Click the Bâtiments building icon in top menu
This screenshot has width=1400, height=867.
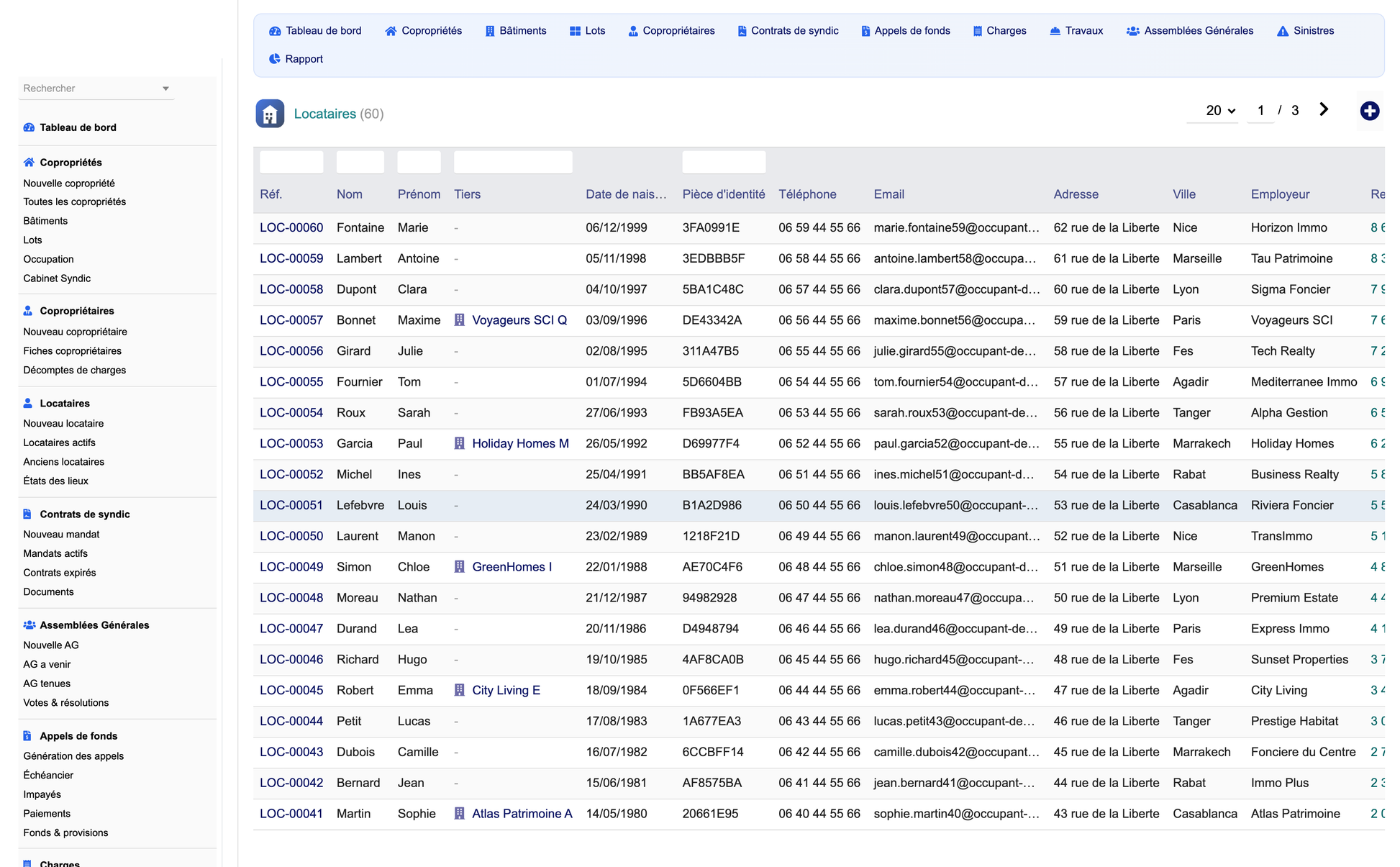[490, 31]
